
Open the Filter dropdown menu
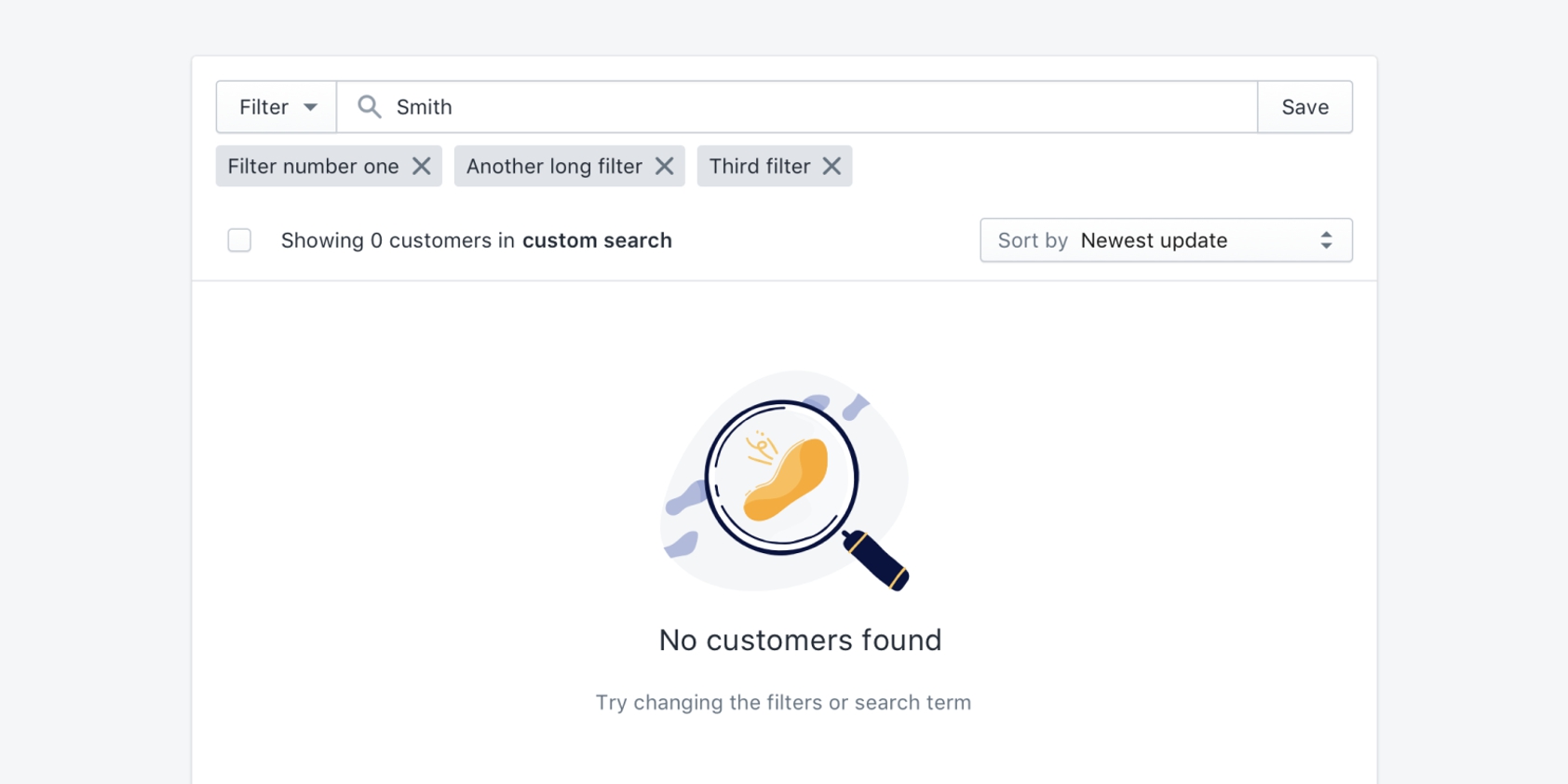[x=276, y=107]
